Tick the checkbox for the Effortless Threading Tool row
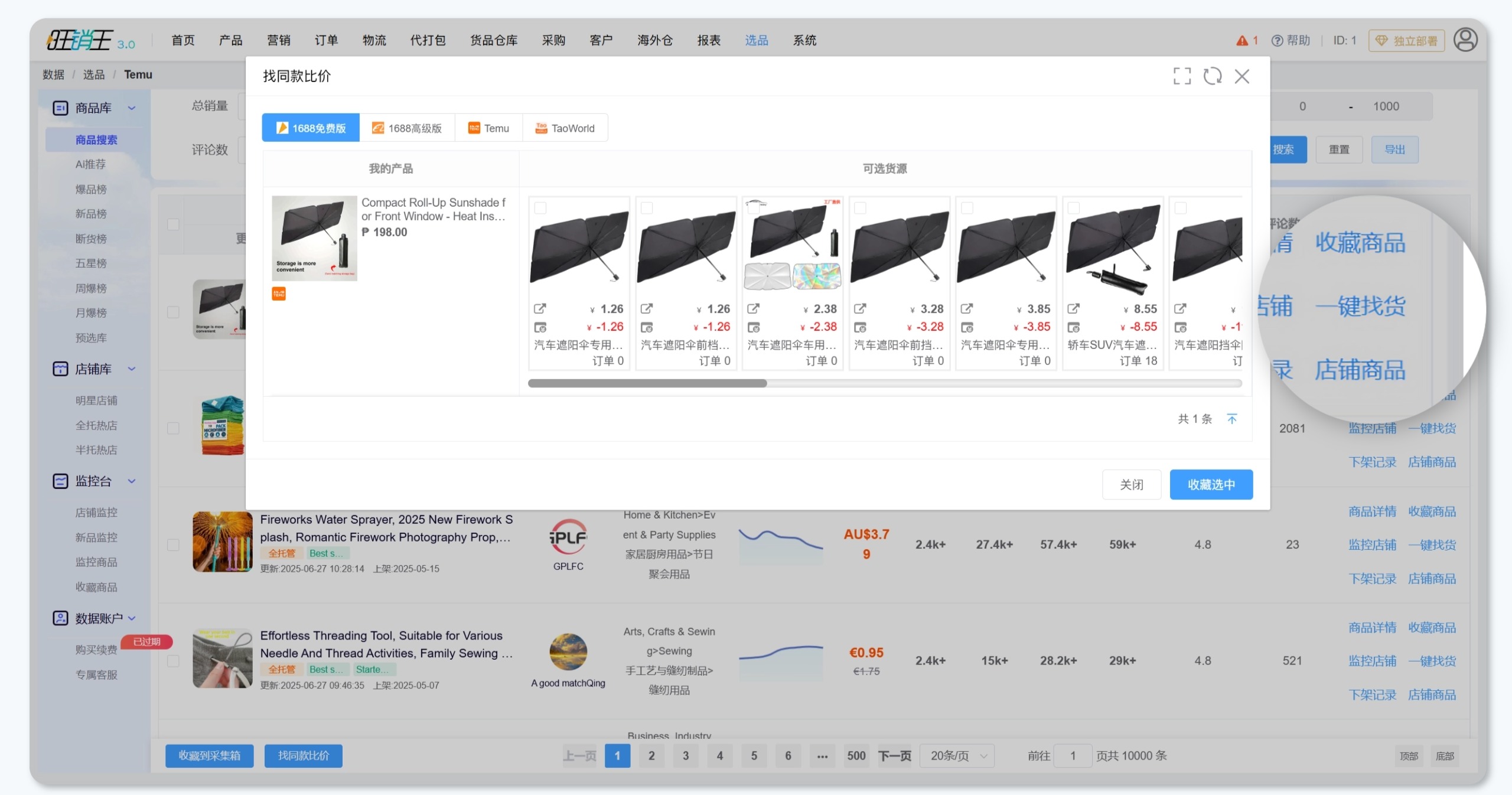The width and height of the screenshot is (1512, 795). (173, 661)
